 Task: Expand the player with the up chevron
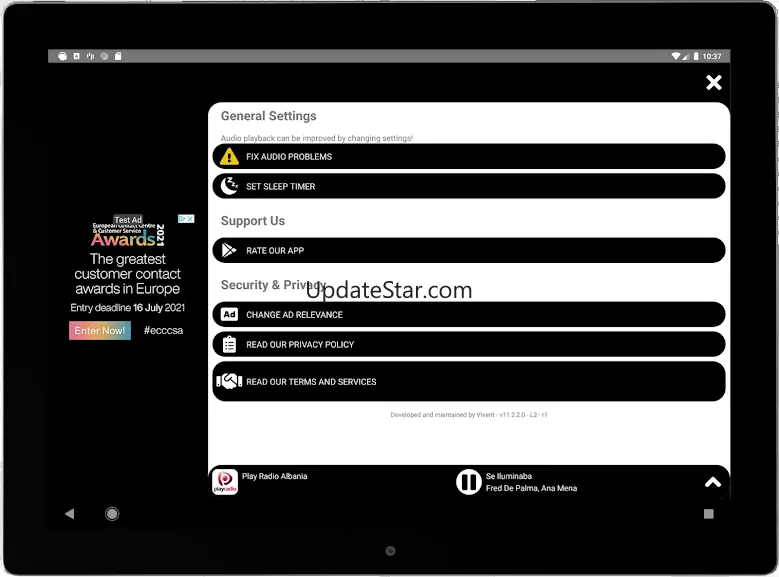pos(712,482)
